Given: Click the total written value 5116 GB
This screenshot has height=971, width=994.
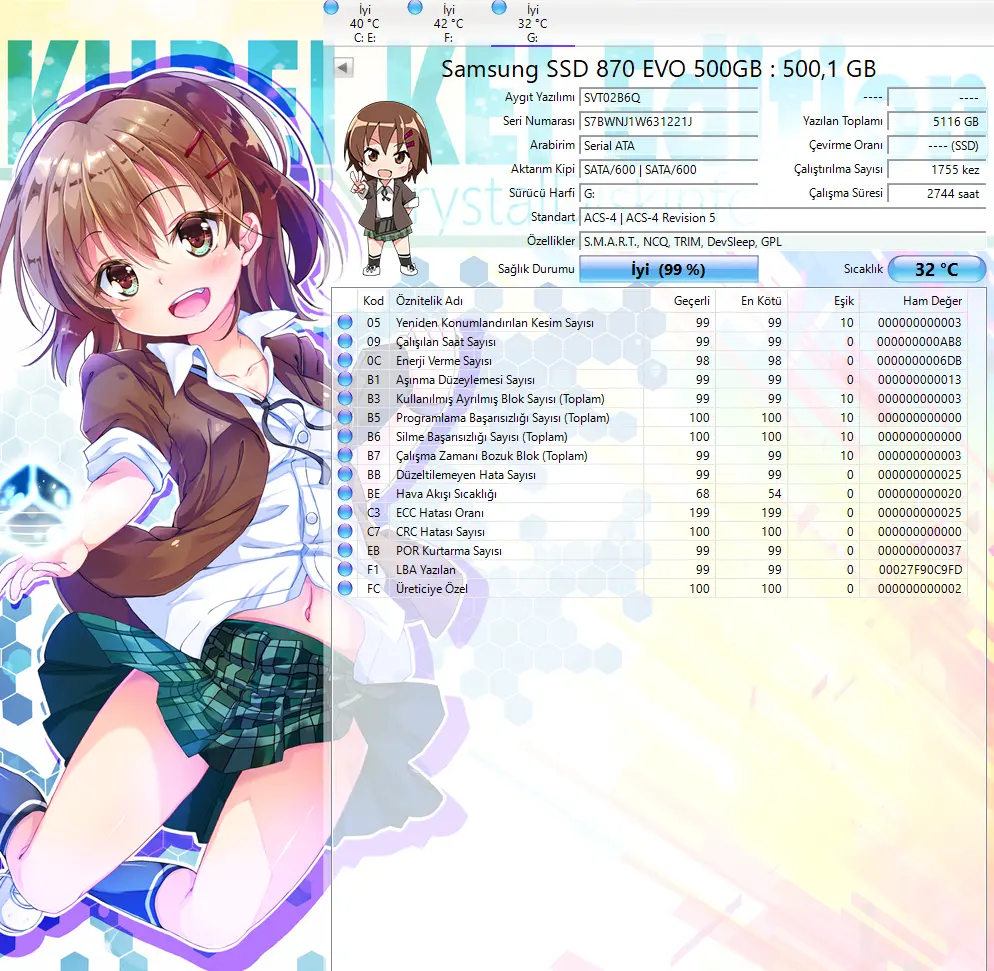Looking at the screenshot, I should pos(936,122).
